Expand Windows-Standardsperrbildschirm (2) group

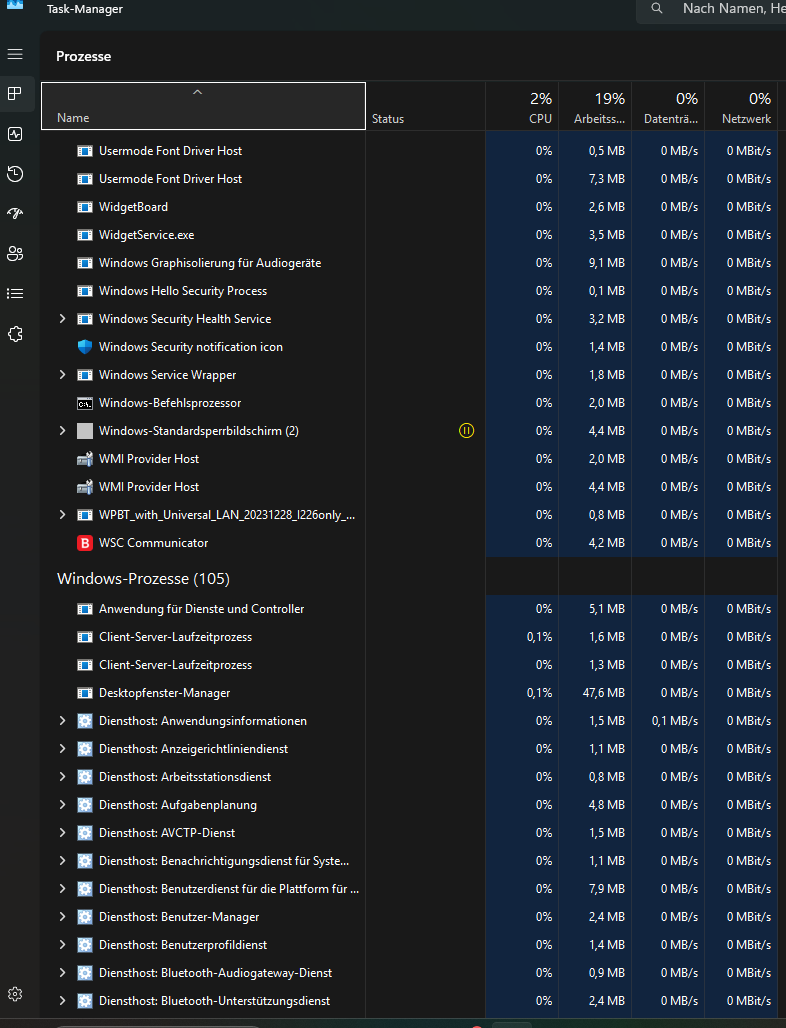pos(62,431)
